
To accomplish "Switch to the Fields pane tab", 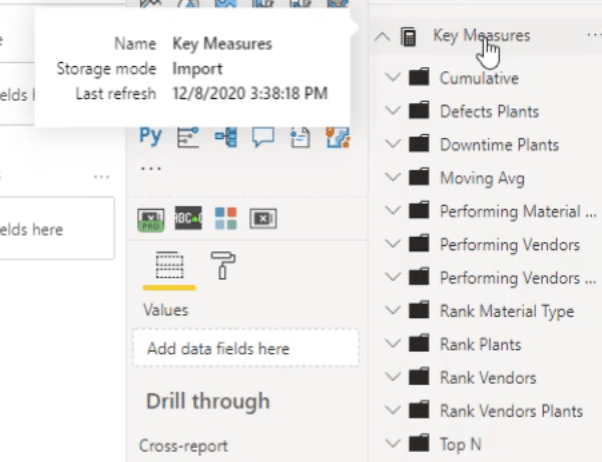I will (169, 265).
